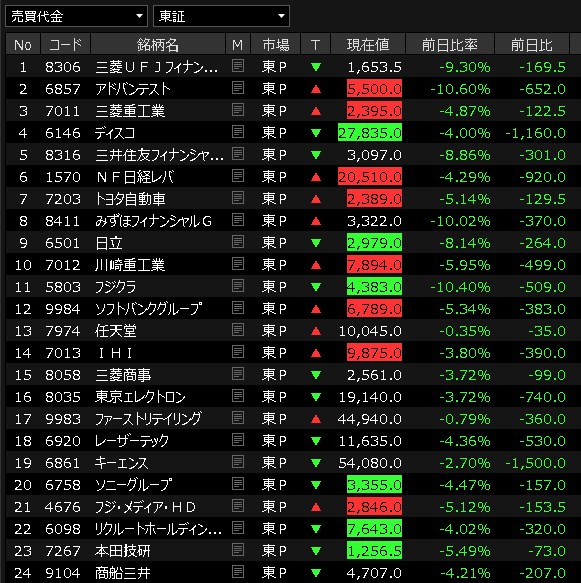
Task: Select change value -509.0 for フジクラ
Action: [x=542, y=287]
